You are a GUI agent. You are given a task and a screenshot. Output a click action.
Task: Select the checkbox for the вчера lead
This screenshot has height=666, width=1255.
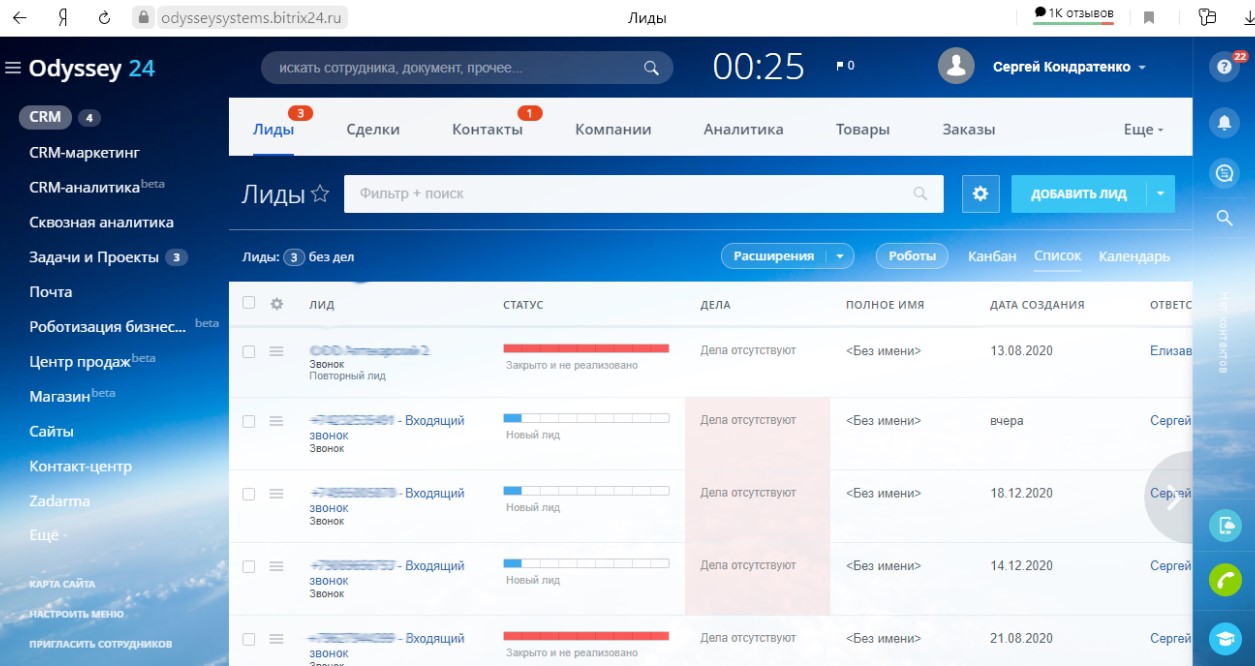click(249, 421)
